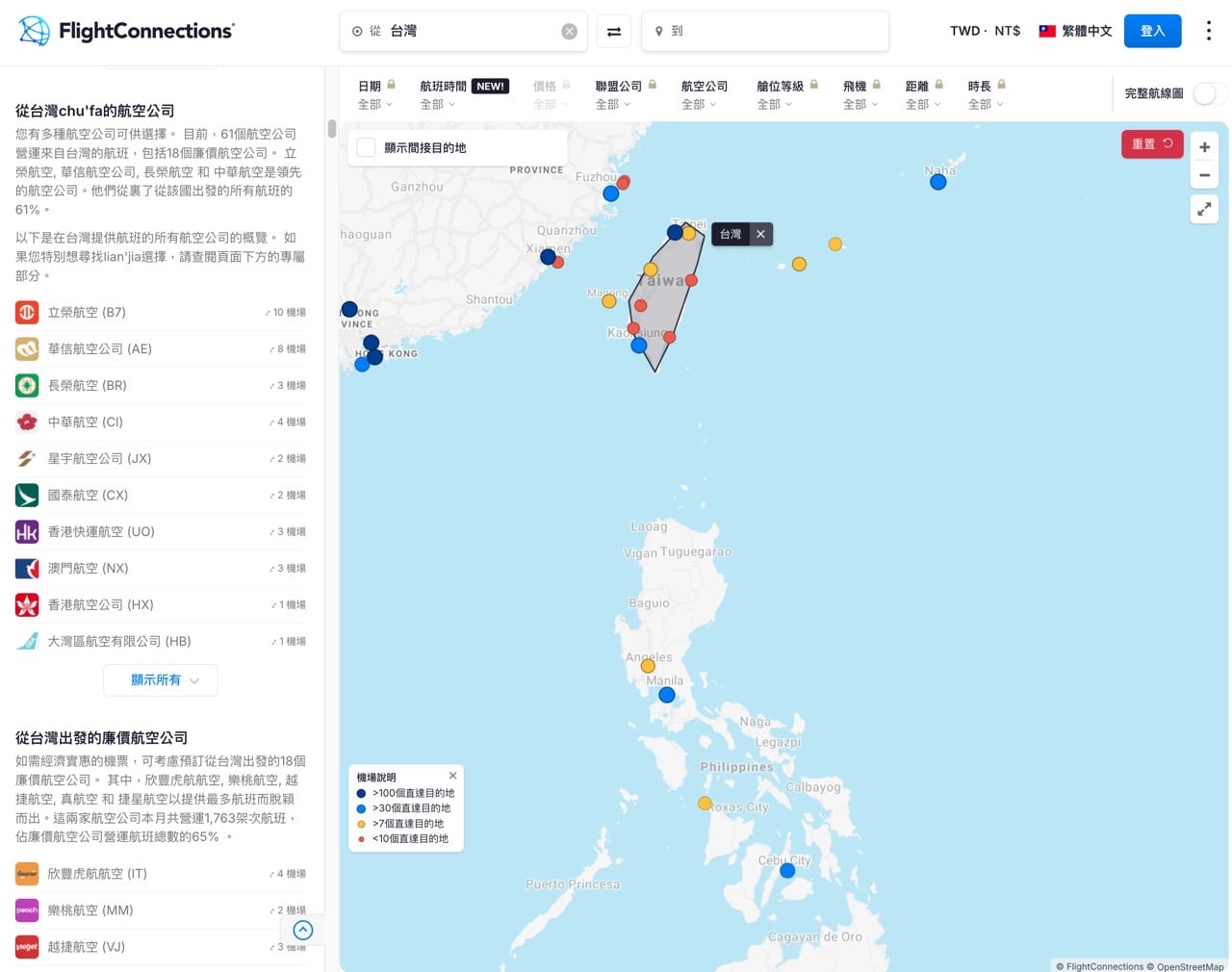
Task: Zoom out the map with minus button
Action: [x=1204, y=175]
